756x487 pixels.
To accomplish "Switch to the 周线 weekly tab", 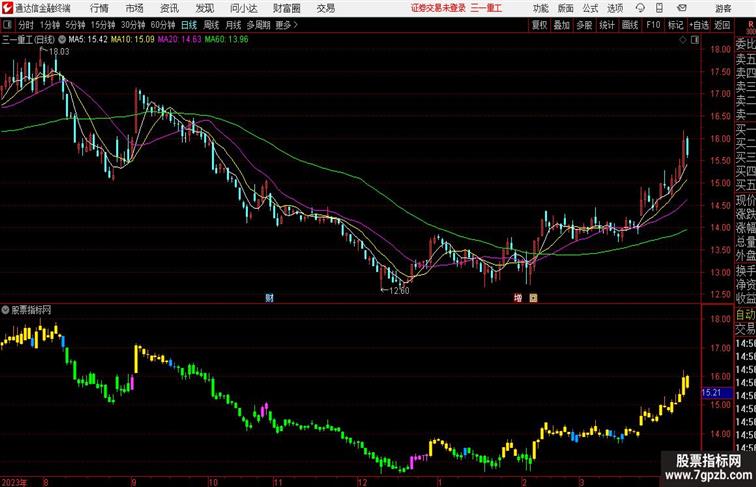I will coord(211,25).
